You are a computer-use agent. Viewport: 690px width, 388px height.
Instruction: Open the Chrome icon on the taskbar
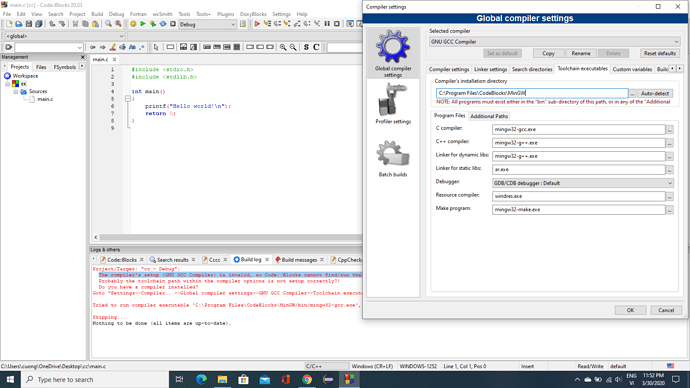tap(307, 379)
